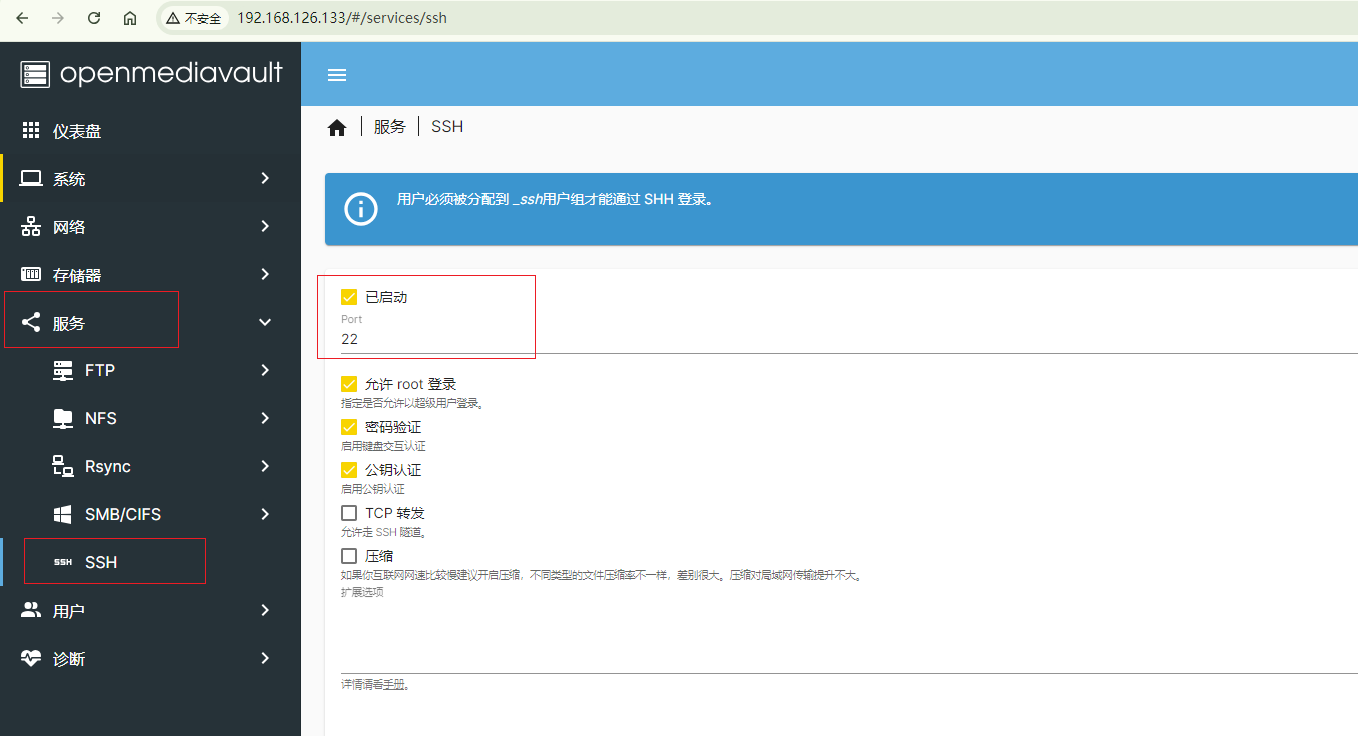
Task: Enable the 压缩 checkbox
Action: pos(349,556)
